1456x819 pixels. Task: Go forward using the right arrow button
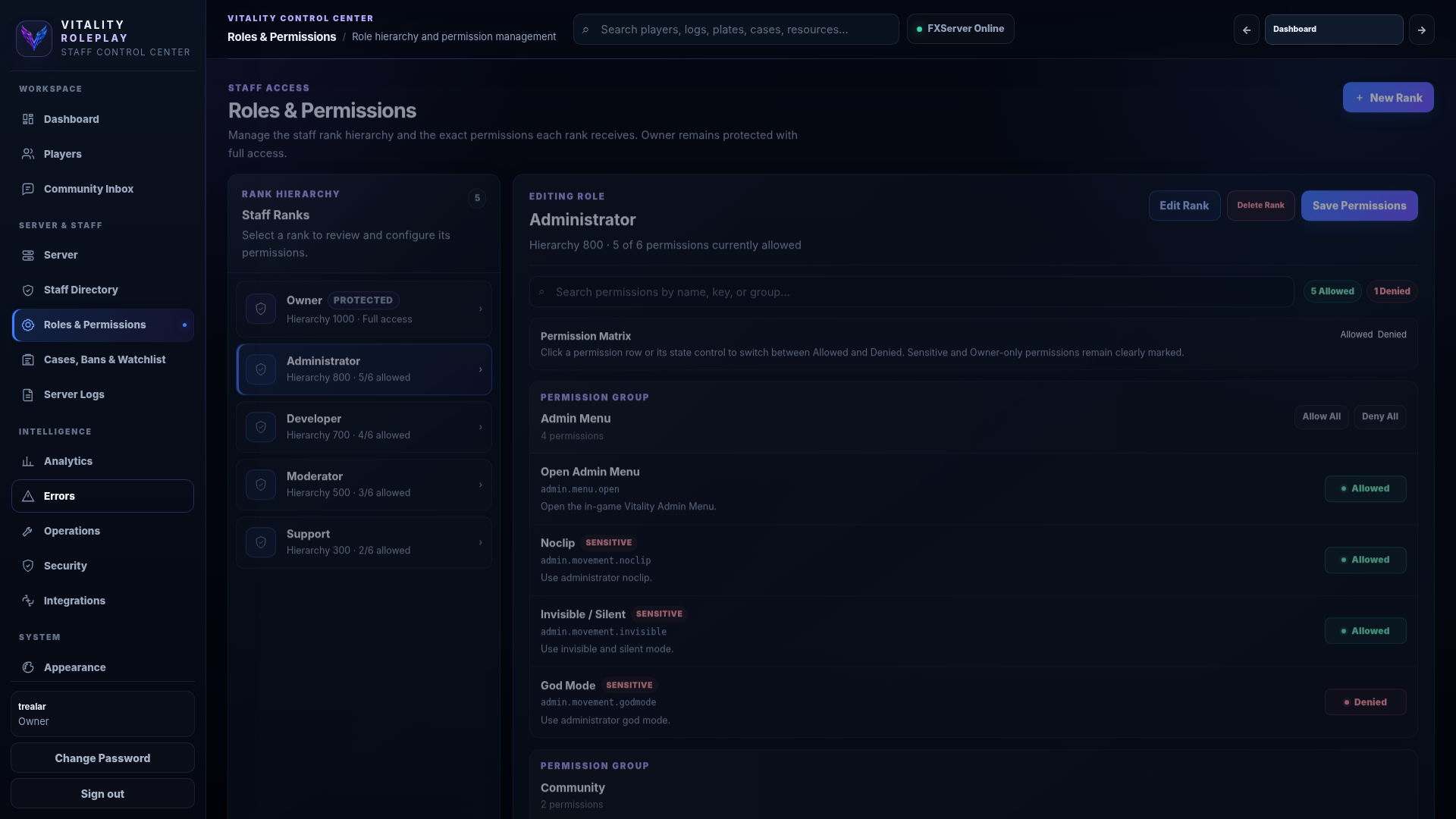point(1421,30)
